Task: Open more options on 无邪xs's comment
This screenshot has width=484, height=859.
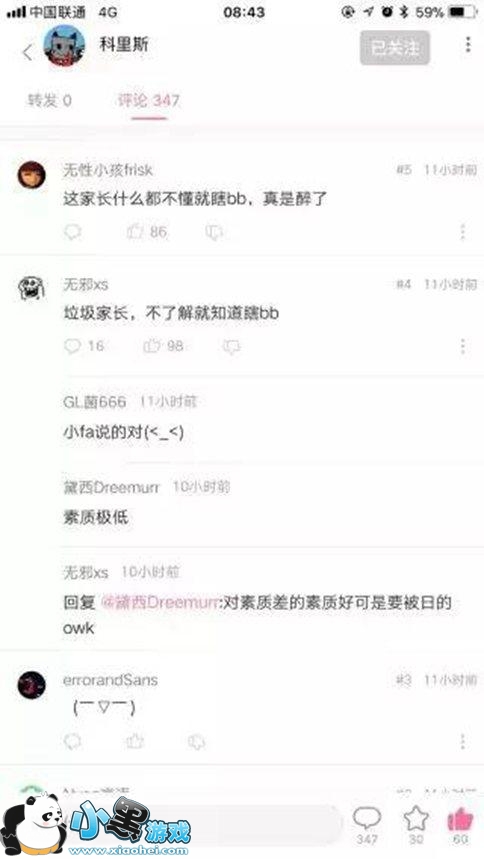Action: [463, 346]
